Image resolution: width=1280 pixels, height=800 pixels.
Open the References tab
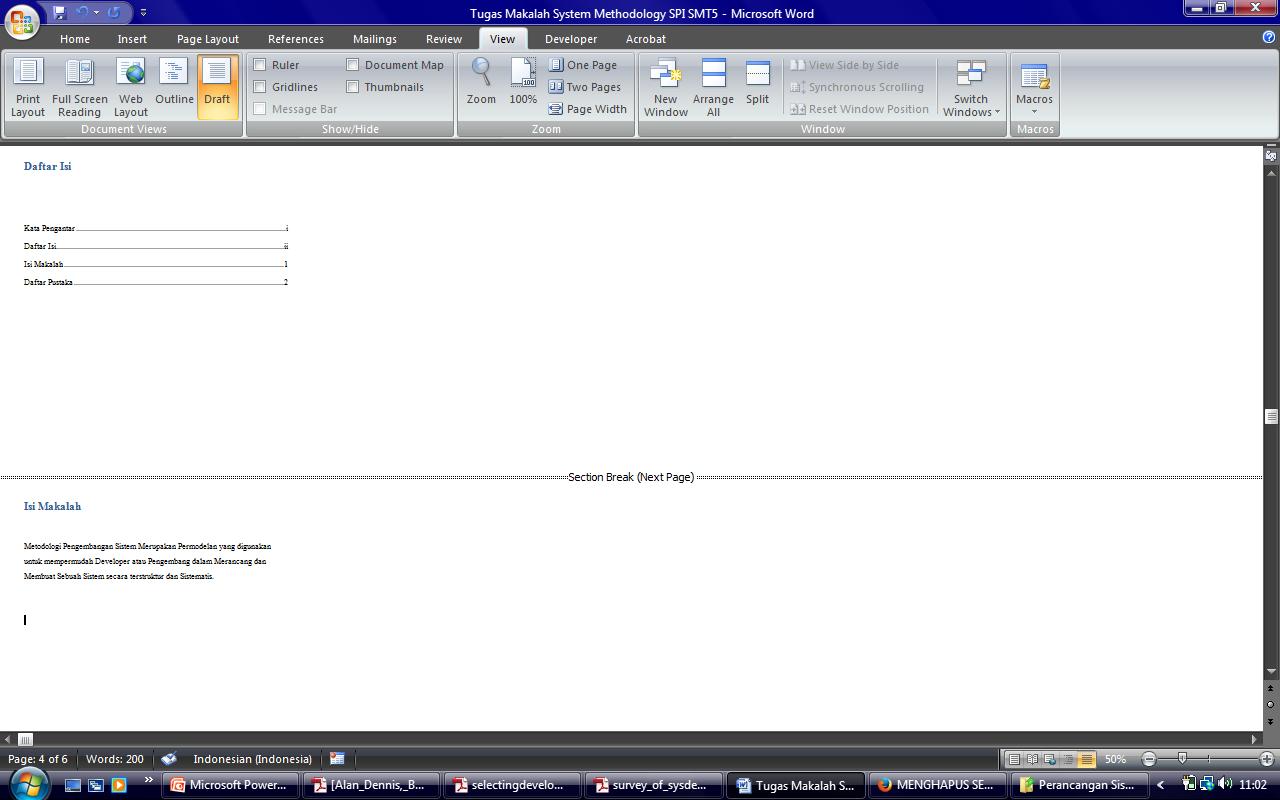(296, 39)
